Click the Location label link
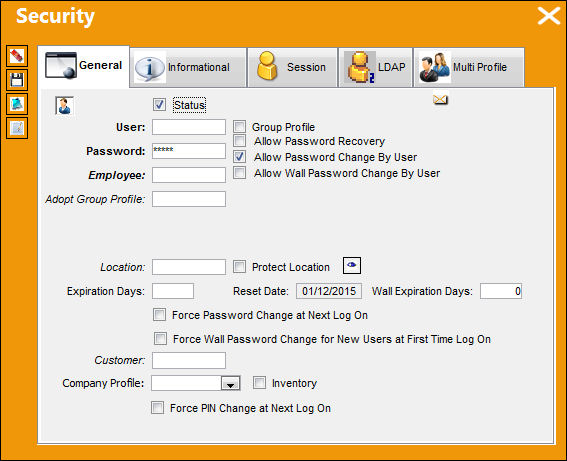Image resolution: width=567 pixels, height=461 pixels. 123,267
